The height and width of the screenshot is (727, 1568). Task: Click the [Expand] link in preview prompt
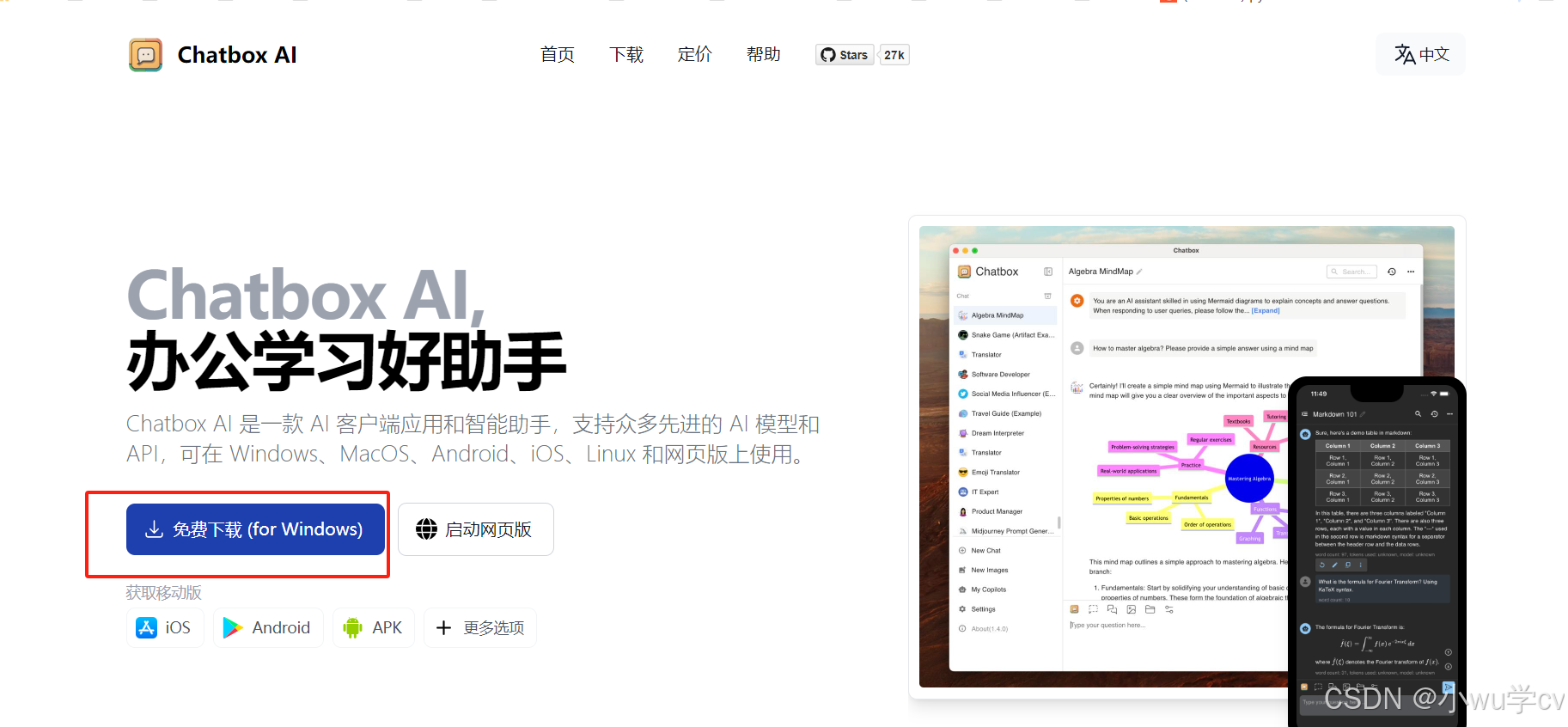coord(1266,311)
